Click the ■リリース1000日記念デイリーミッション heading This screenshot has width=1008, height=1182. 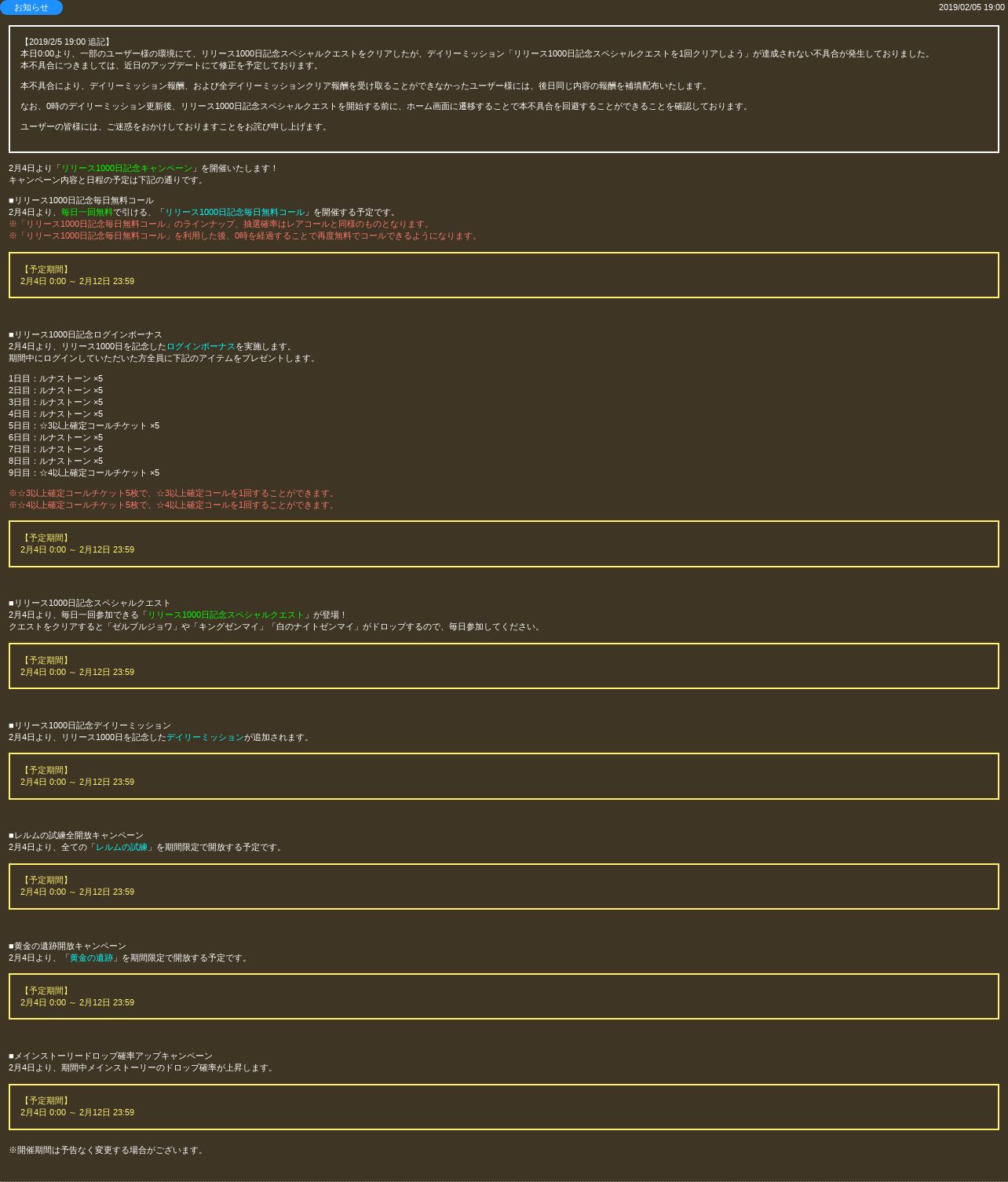click(x=89, y=725)
